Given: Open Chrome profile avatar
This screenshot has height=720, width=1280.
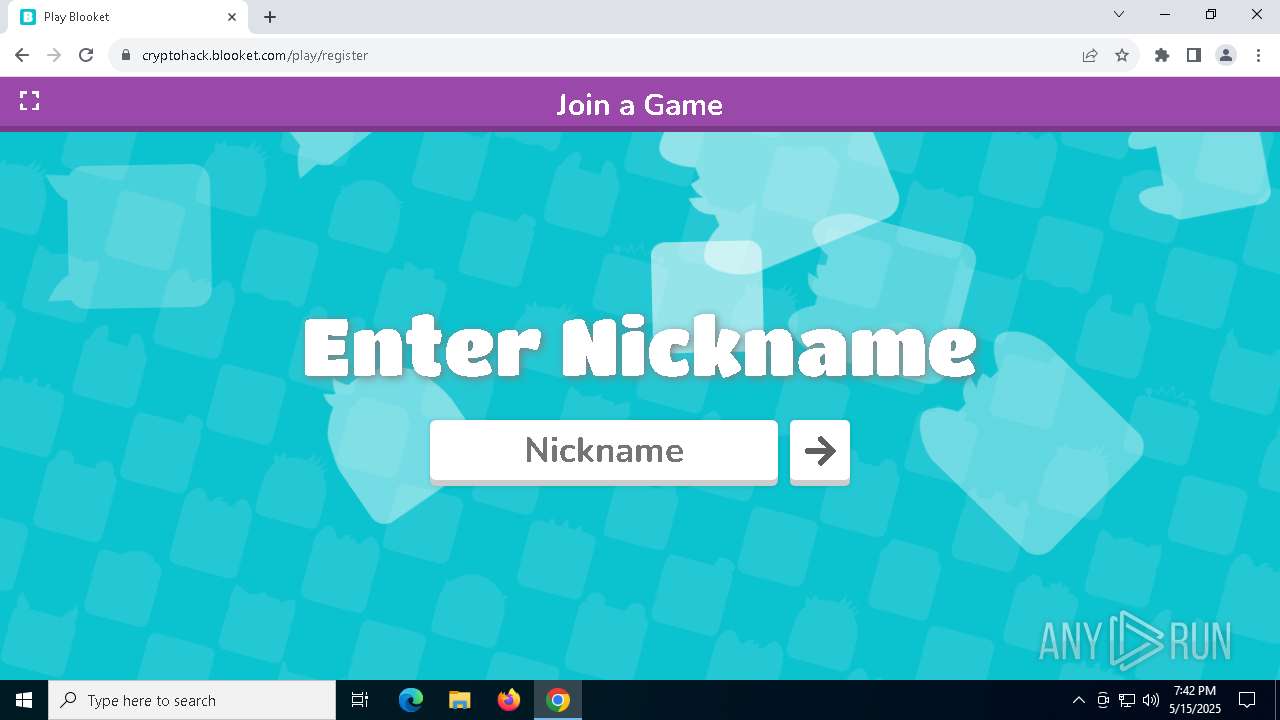Looking at the screenshot, I should pos(1226,55).
